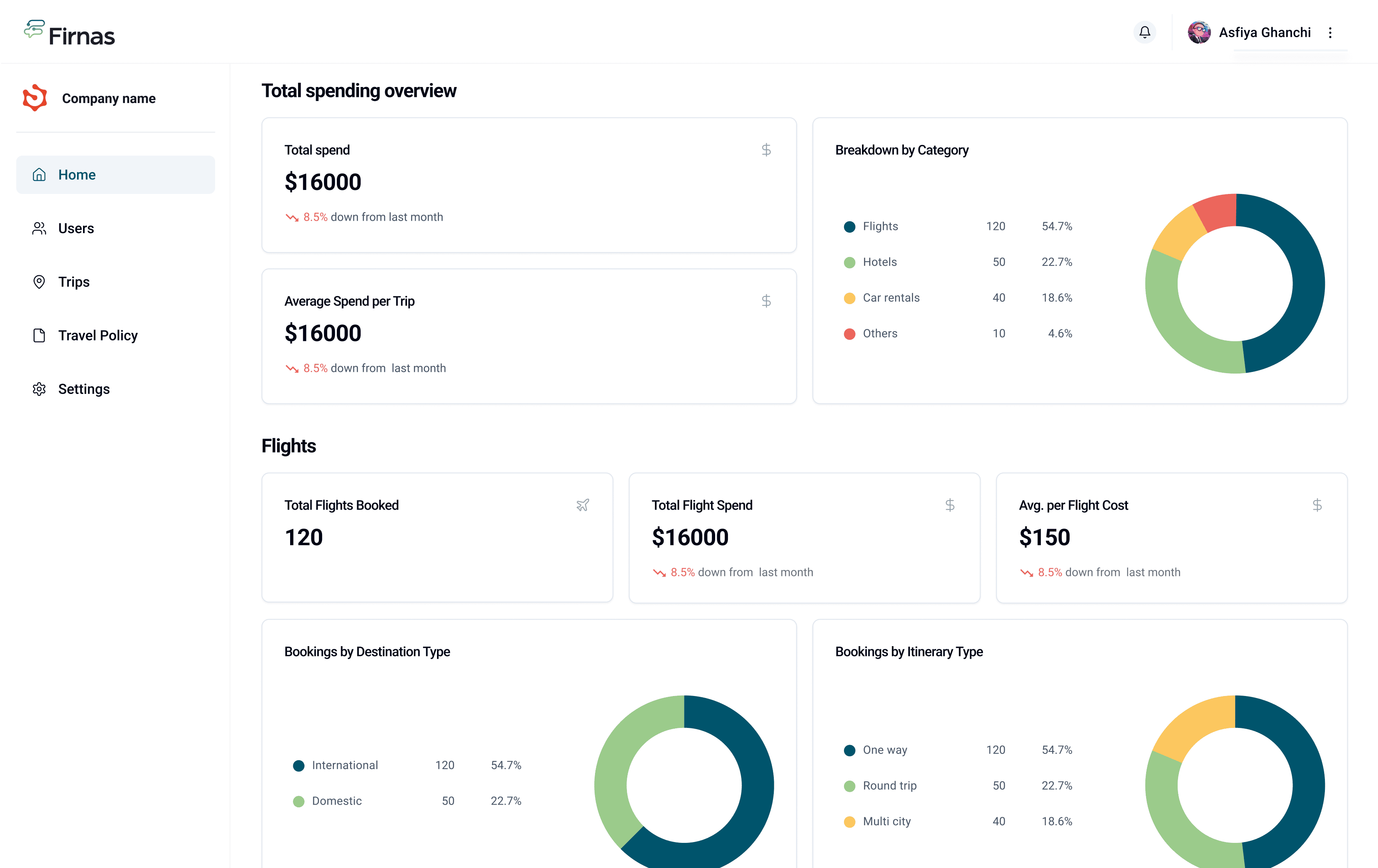Click the Settings gear icon
Screen dimensions: 1378x868
39,389
